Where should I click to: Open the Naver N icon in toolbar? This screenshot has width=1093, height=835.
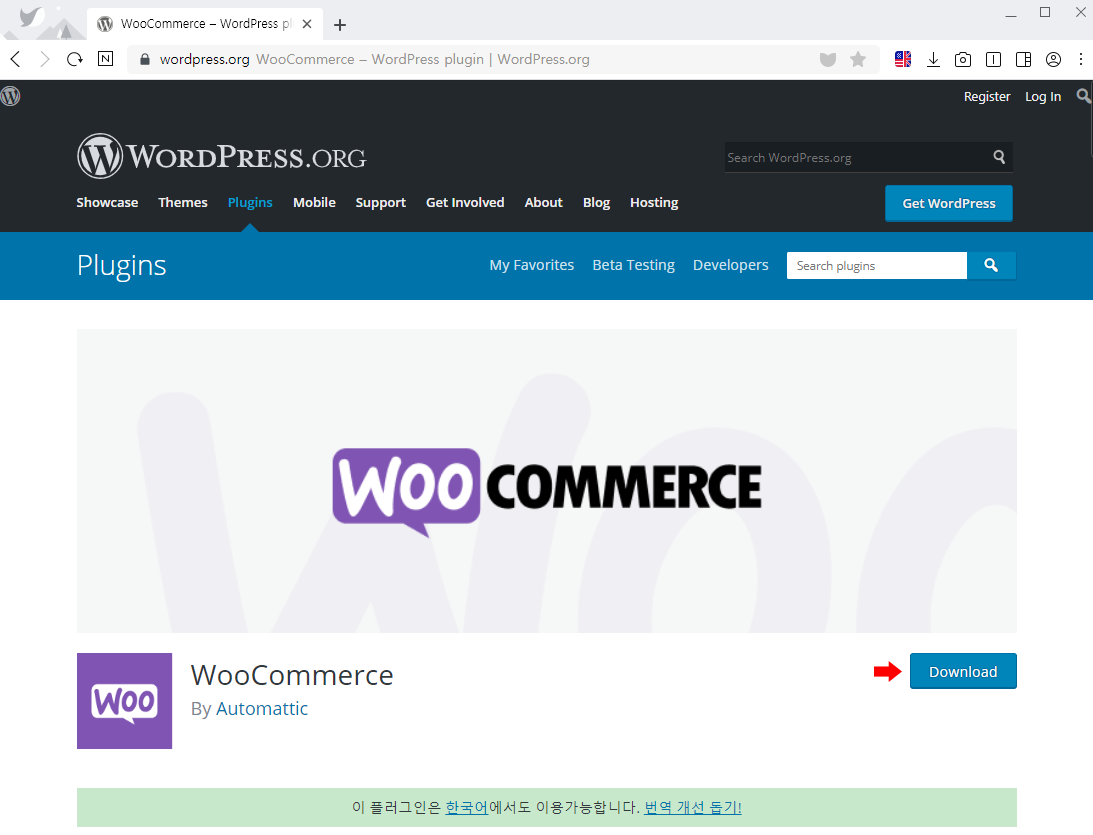coord(105,59)
